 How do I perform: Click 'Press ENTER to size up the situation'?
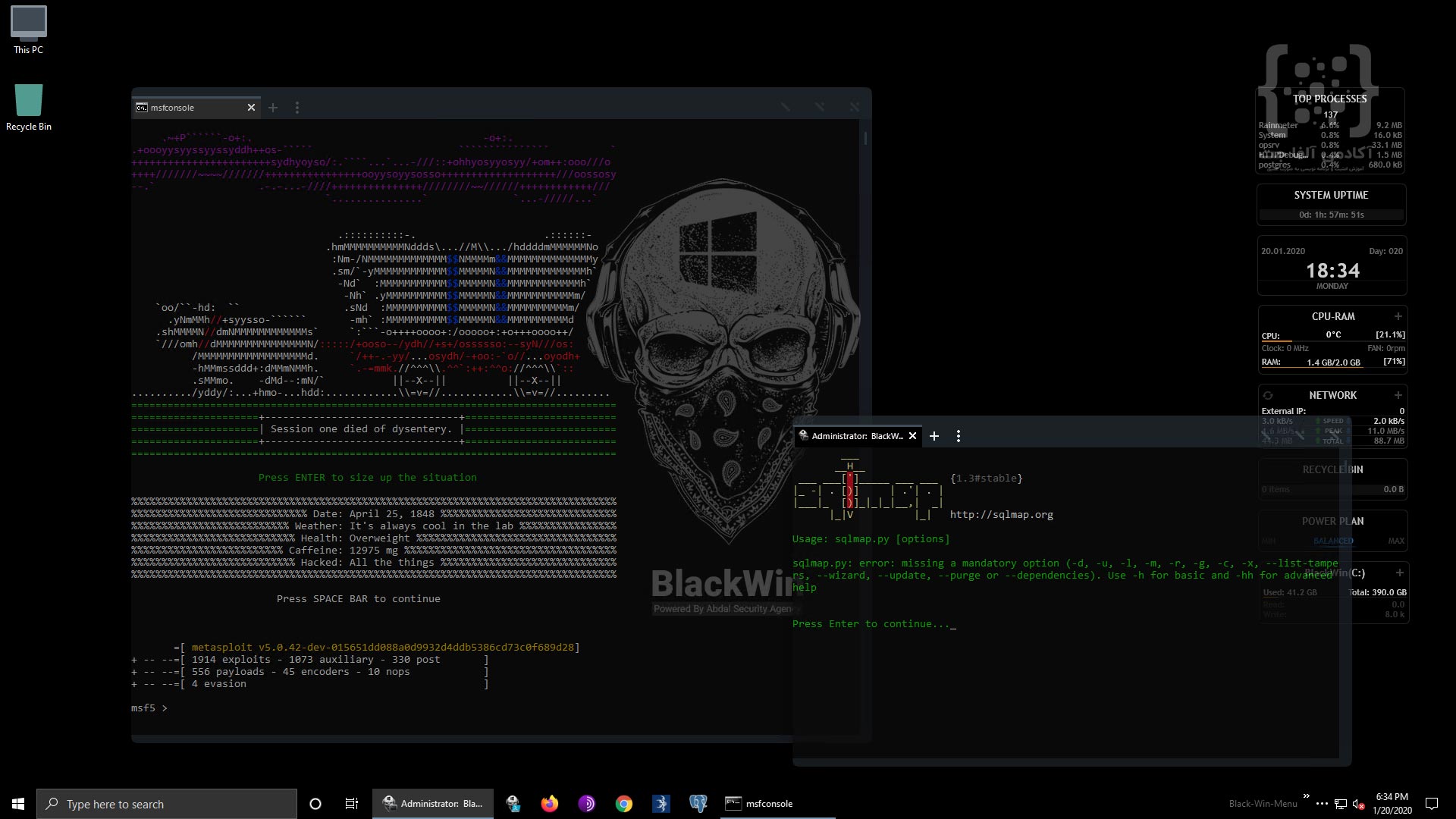click(x=367, y=478)
